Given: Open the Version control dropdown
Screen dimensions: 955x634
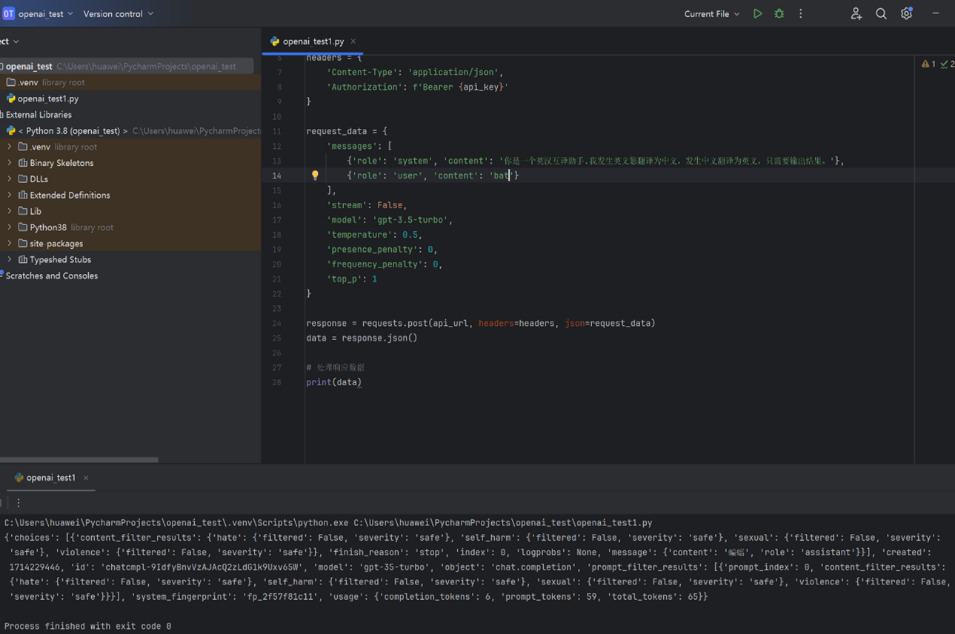Looking at the screenshot, I should [x=118, y=13].
